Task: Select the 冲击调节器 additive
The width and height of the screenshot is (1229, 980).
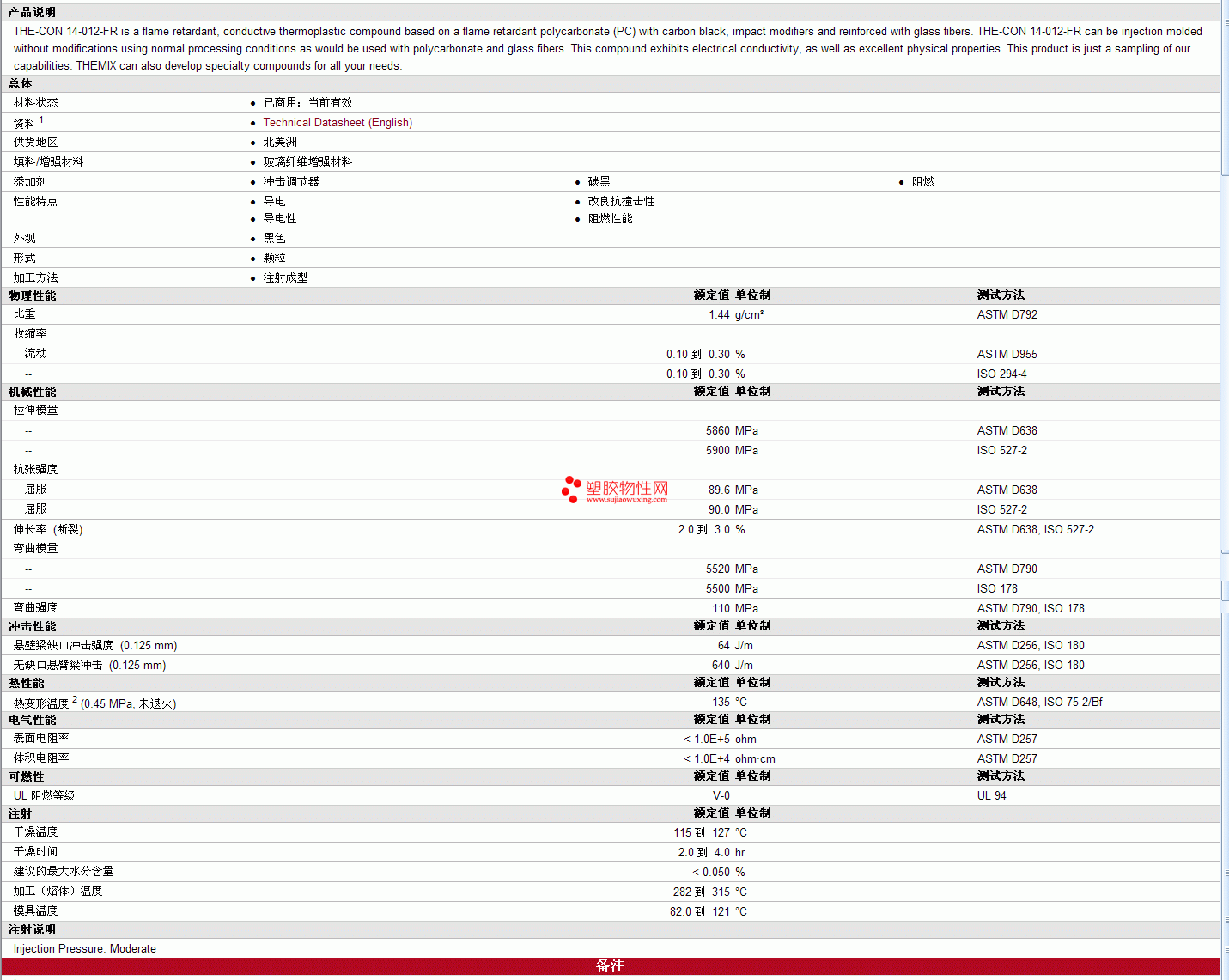Action: 291,181
